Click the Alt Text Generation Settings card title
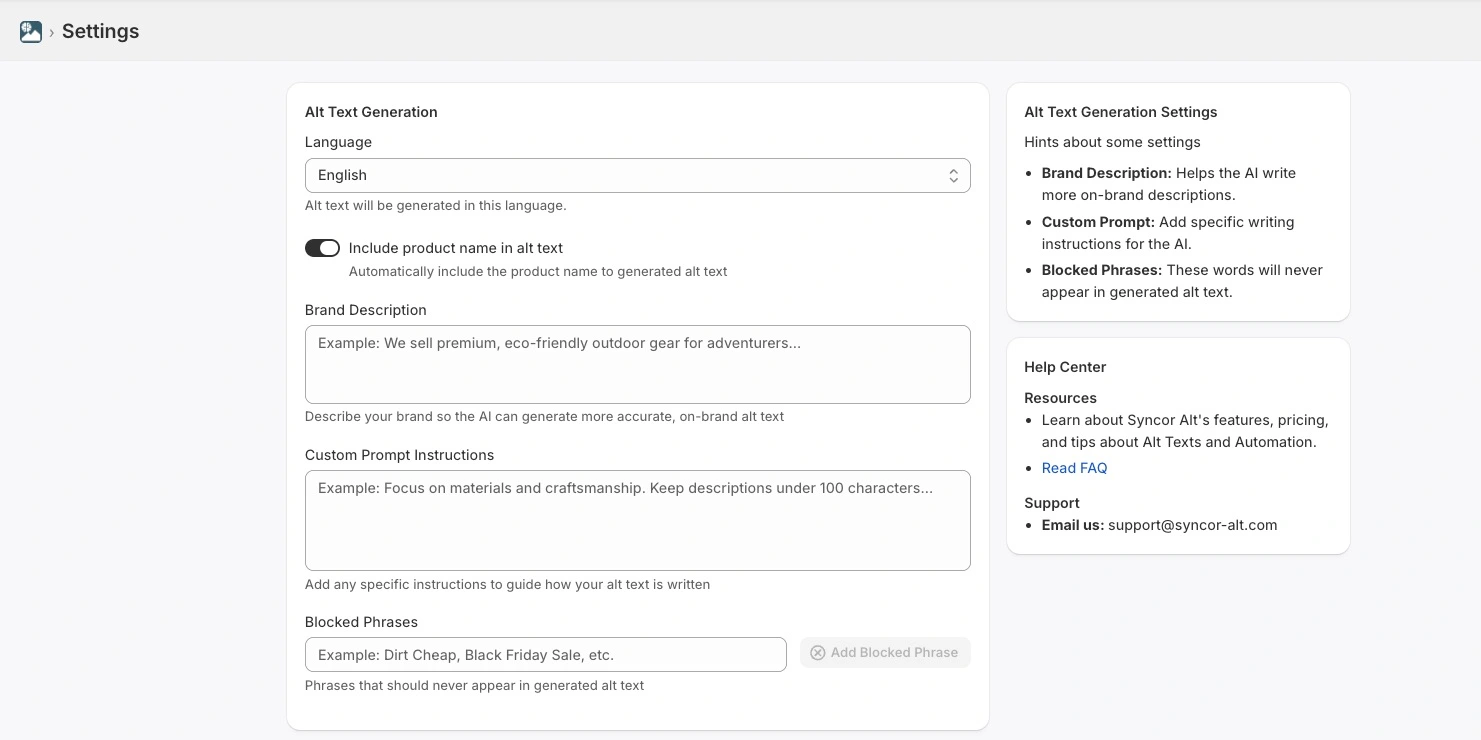Image resolution: width=1481 pixels, height=740 pixels. (1120, 111)
